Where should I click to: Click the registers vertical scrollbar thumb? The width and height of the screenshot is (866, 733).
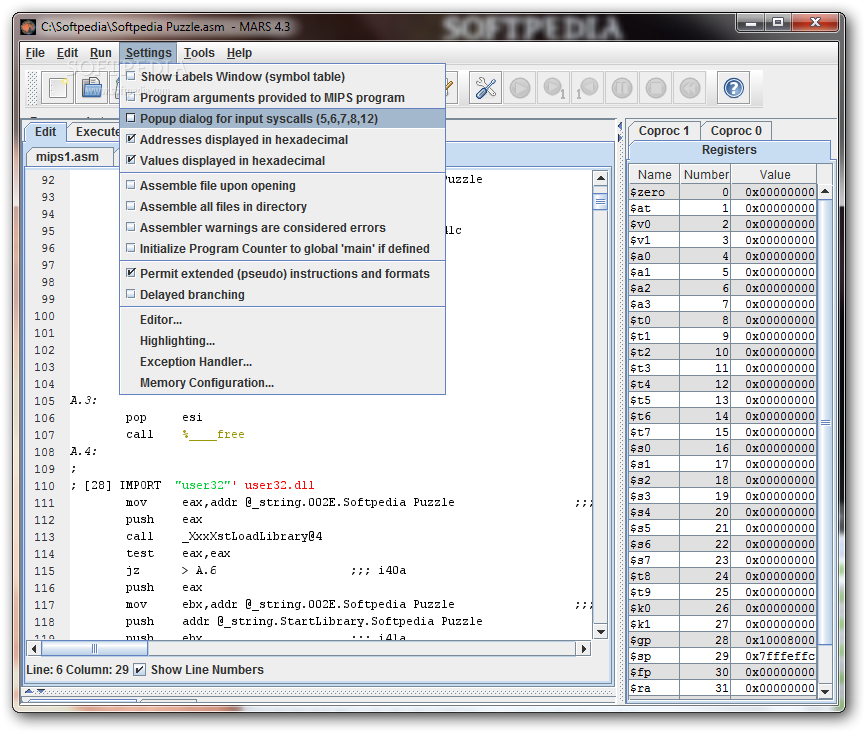coord(825,423)
